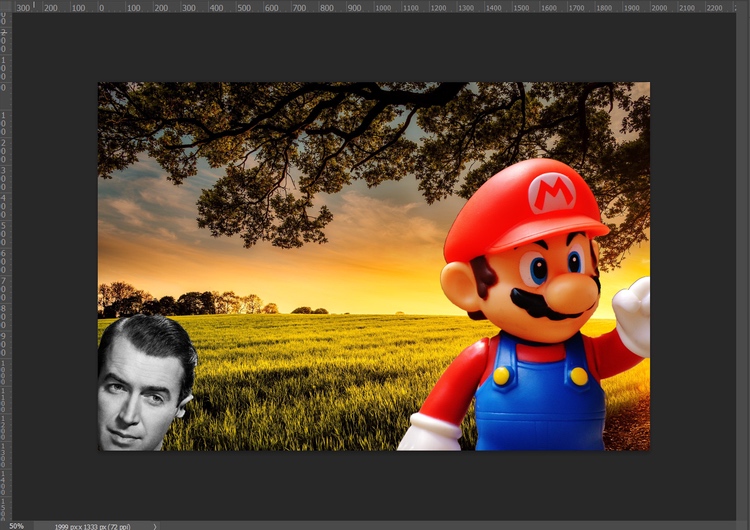Click the 1000 mark on horizontal ruler
750x530 pixels.
pyautogui.click(x=383, y=8)
